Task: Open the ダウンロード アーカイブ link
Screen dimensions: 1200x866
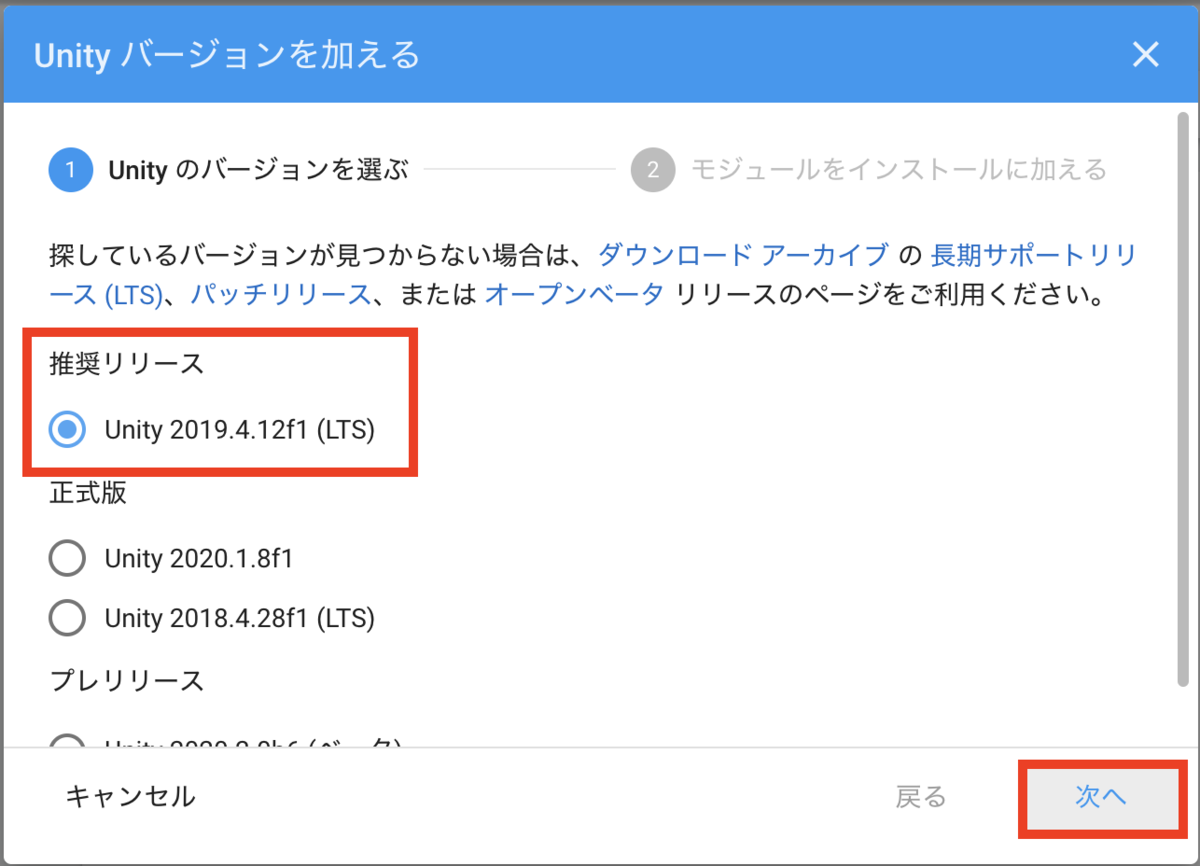Action: [743, 255]
